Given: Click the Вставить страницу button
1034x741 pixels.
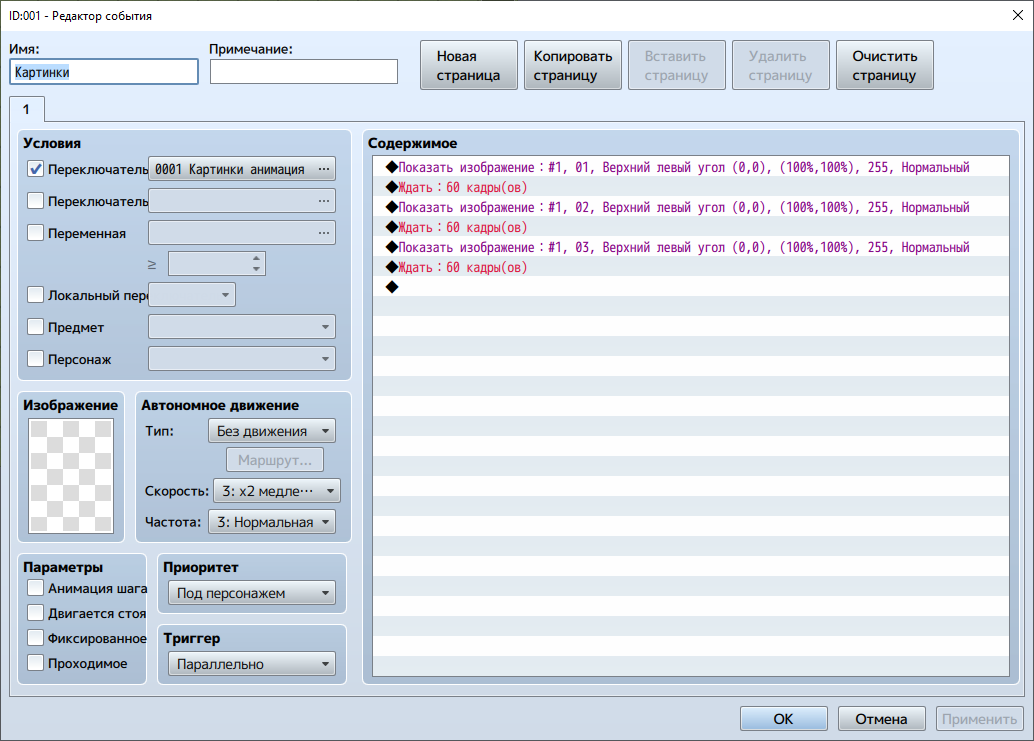Looking at the screenshot, I should [x=677, y=65].
